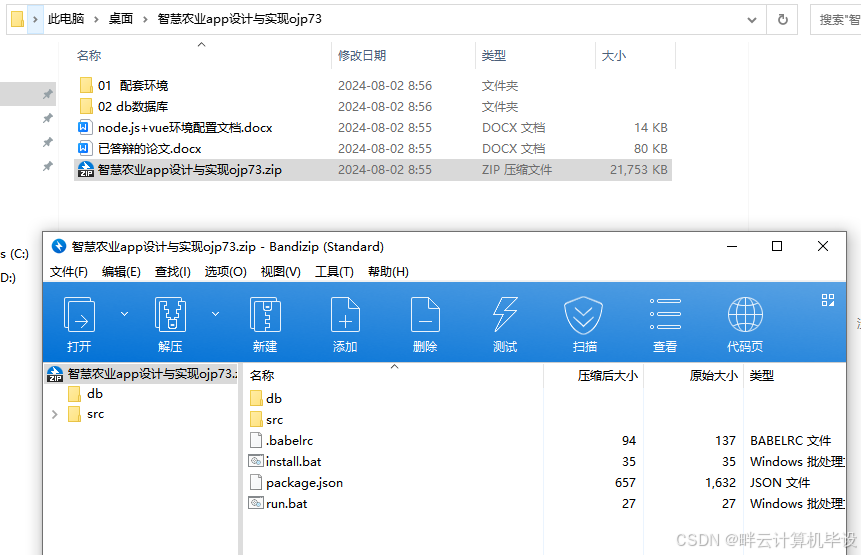
Task: Click the Explorer search box
Action: click(836, 20)
